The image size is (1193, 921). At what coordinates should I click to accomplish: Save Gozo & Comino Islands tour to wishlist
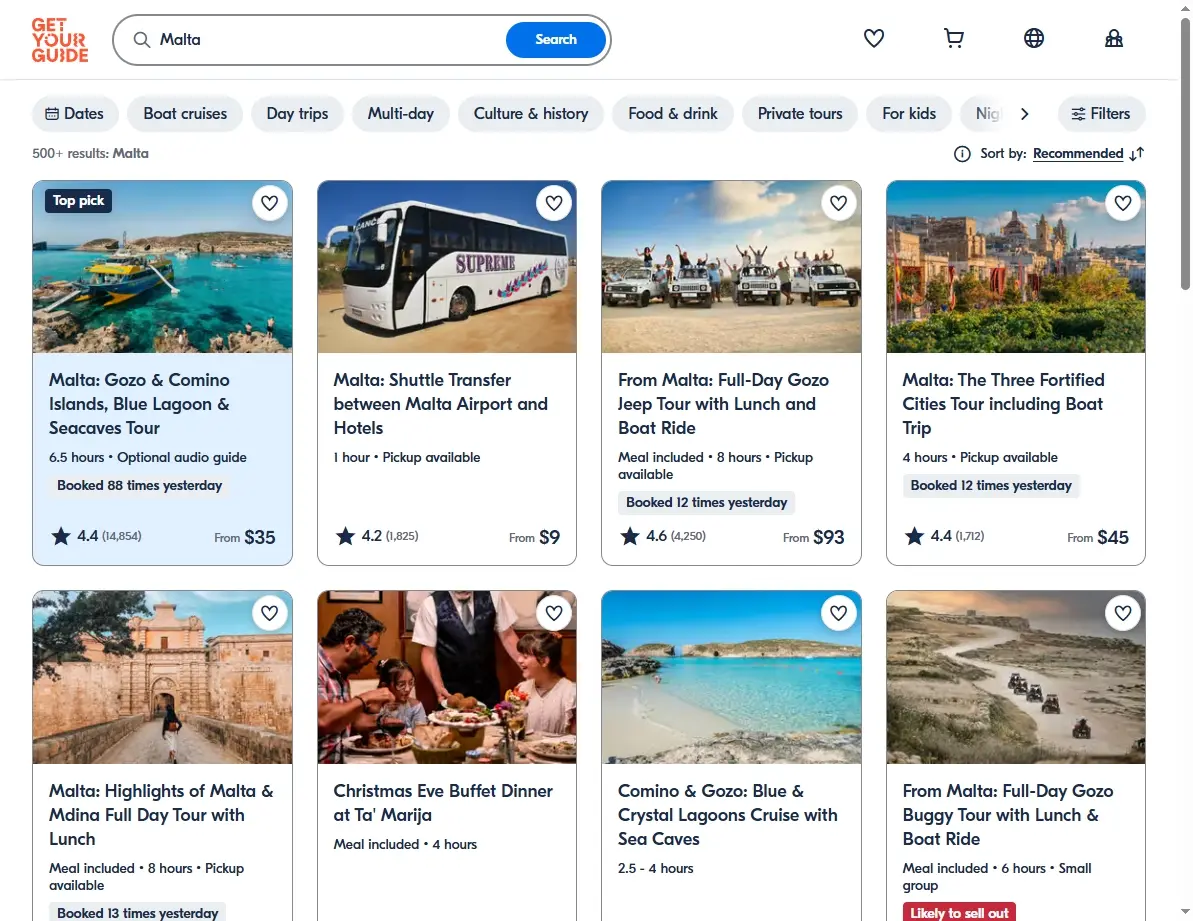269,203
